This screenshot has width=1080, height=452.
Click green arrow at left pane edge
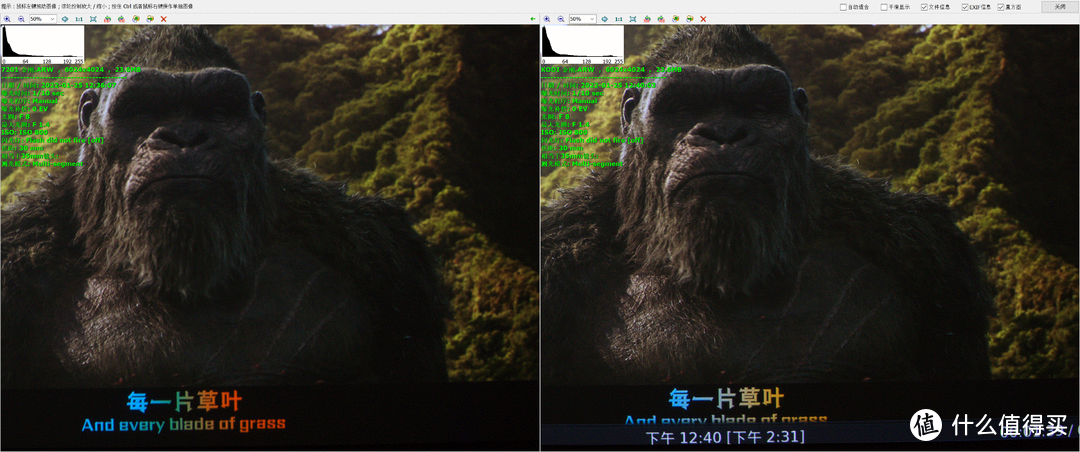[533, 19]
